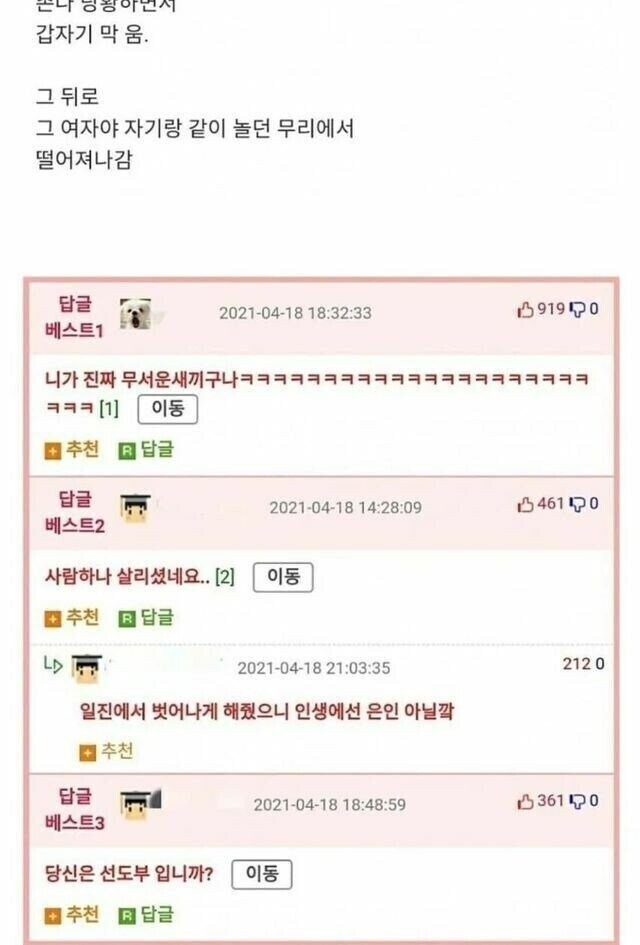Click thumbs-down icon on best comment 3
Image resolution: width=640 pixels, height=945 pixels.
[x=577, y=802]
